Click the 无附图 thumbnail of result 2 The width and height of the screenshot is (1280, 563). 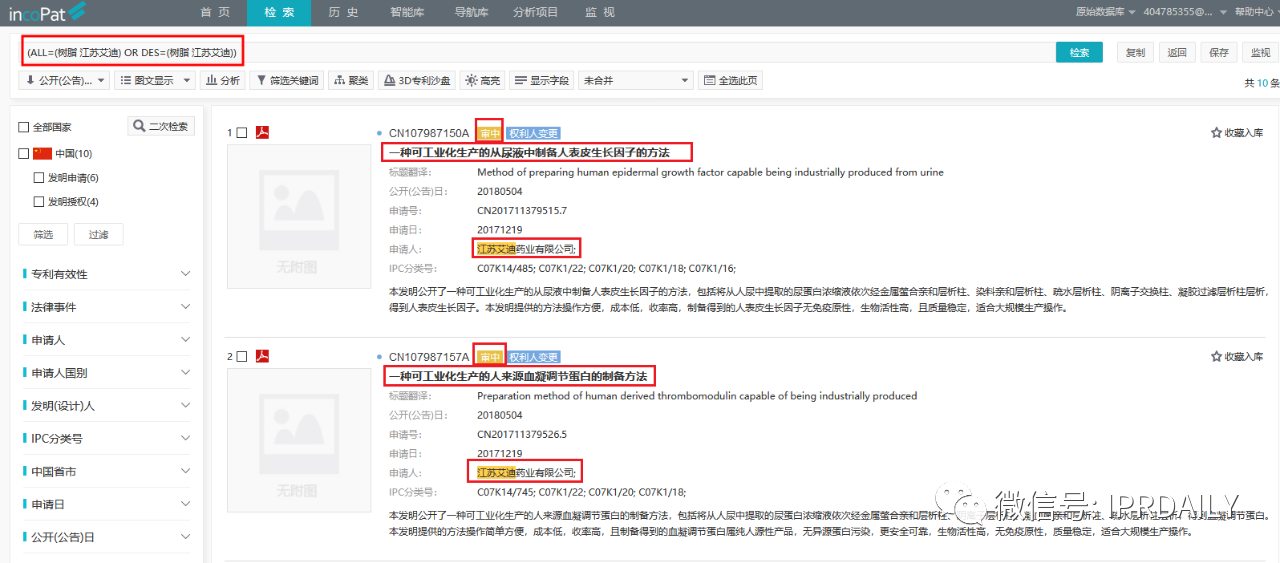[297, 439]
